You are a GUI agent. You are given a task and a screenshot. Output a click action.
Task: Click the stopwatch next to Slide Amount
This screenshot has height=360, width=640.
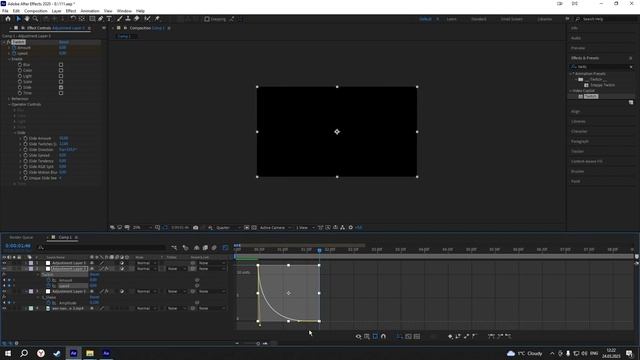pos(25,138)
